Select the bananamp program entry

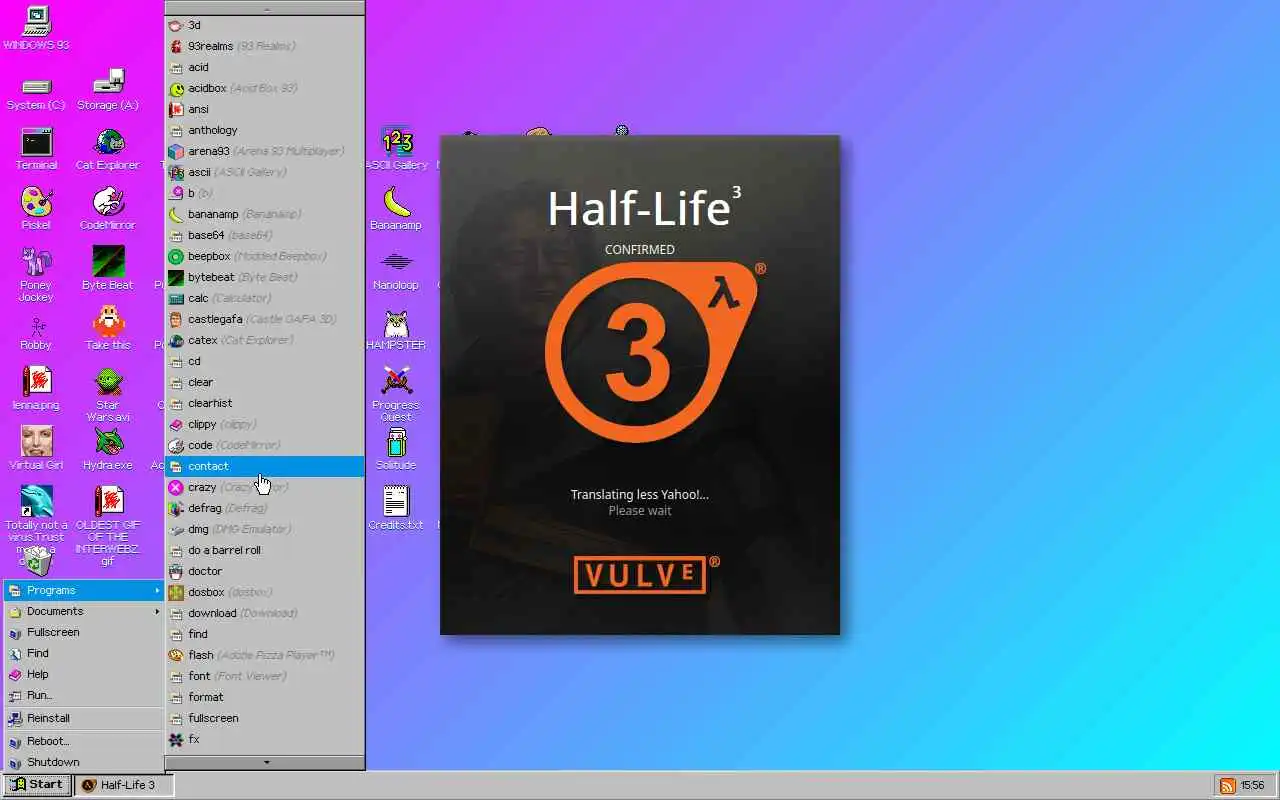(x=265, y=214)
